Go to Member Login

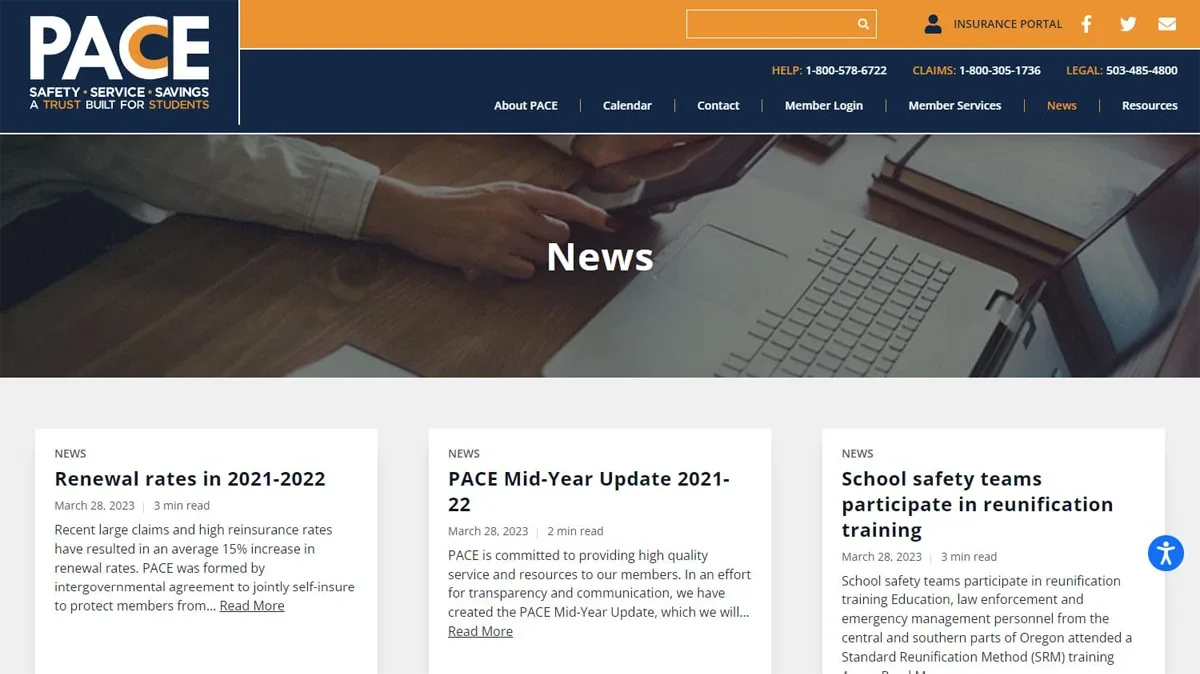824,105
